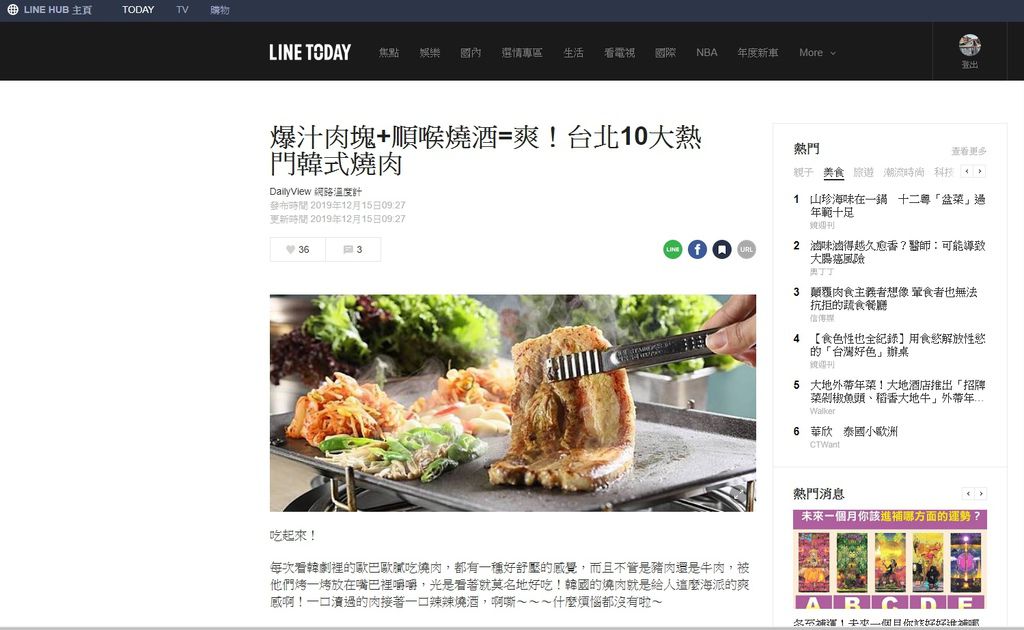Open the NBA section in the navigation bar
1024x630 pixels.
click(707, 53)
